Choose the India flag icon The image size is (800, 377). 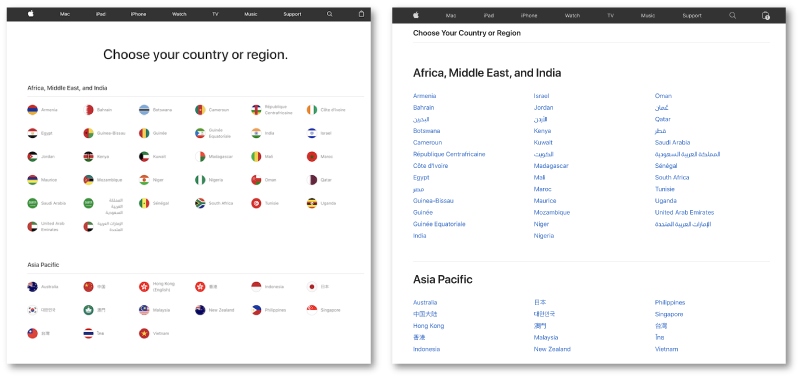(x=256, y=133)
